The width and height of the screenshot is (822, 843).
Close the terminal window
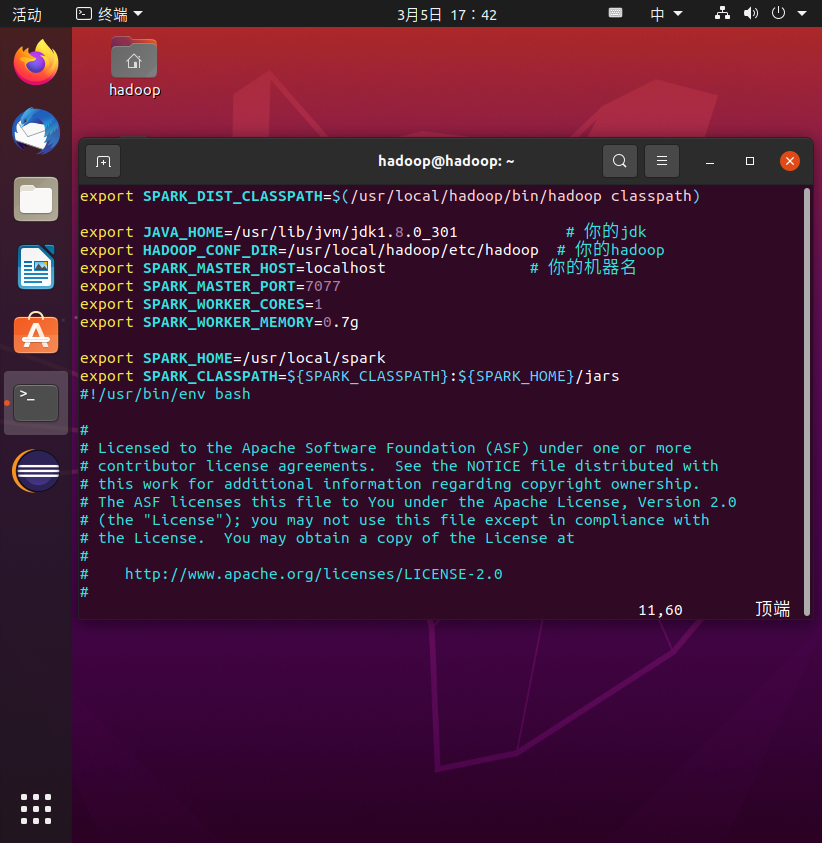pos(790,161)
